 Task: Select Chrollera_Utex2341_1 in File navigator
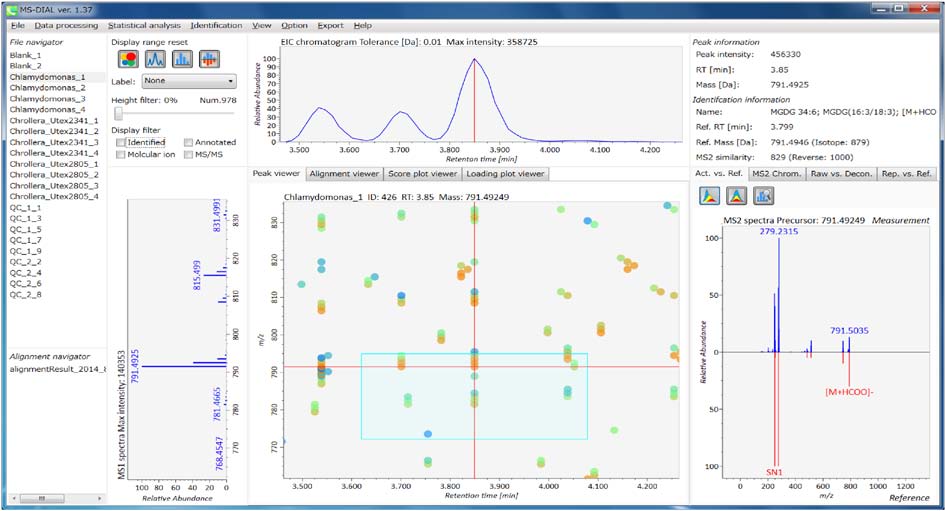tap(54, 121)
